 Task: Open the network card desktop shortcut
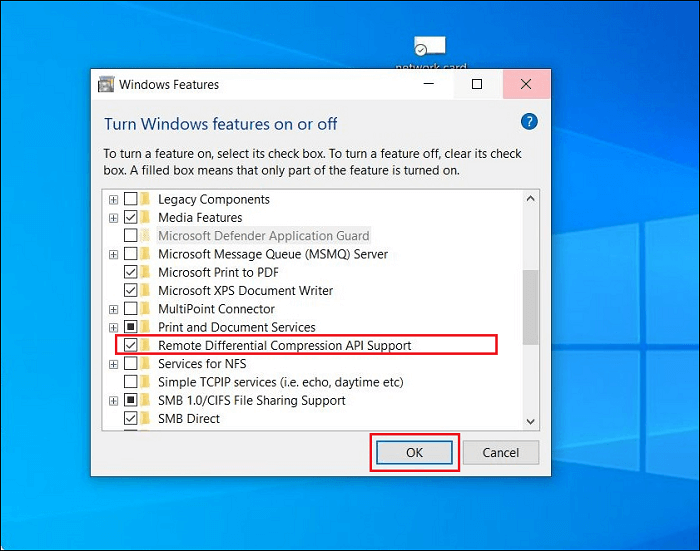click(430, 49)
